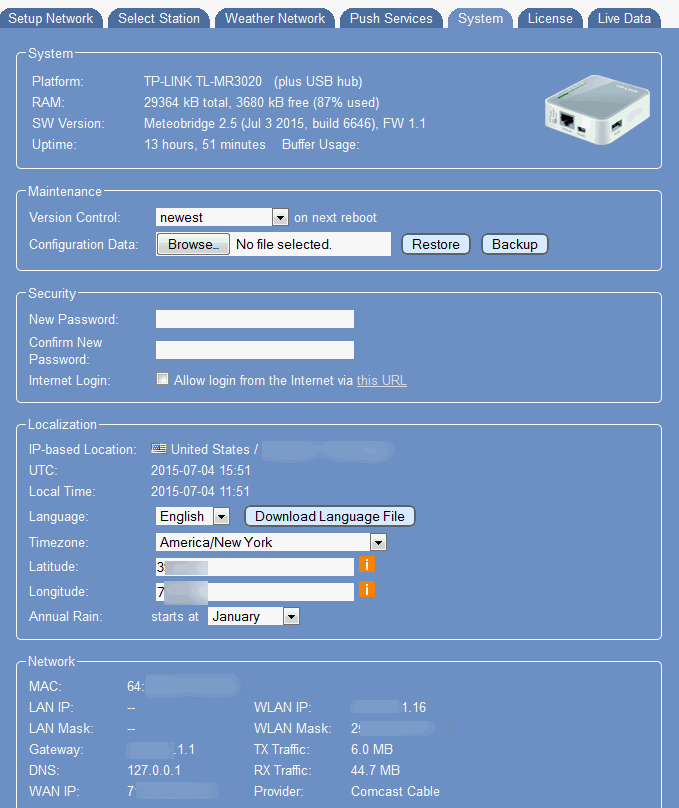Open the Select Station tab
Viewport: 679px width, 808px height.
pyautogui.click(x=159, y=18)
